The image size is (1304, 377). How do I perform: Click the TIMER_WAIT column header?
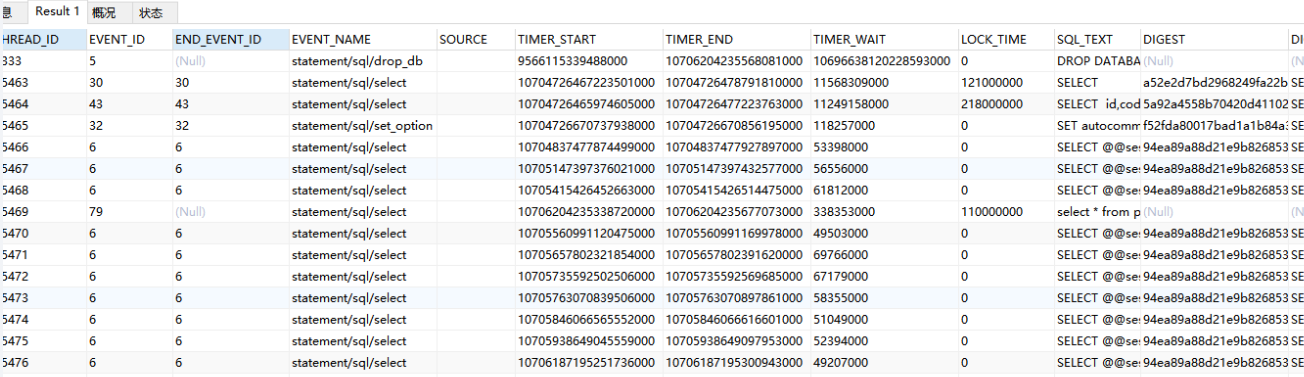(x=883, y=39)
